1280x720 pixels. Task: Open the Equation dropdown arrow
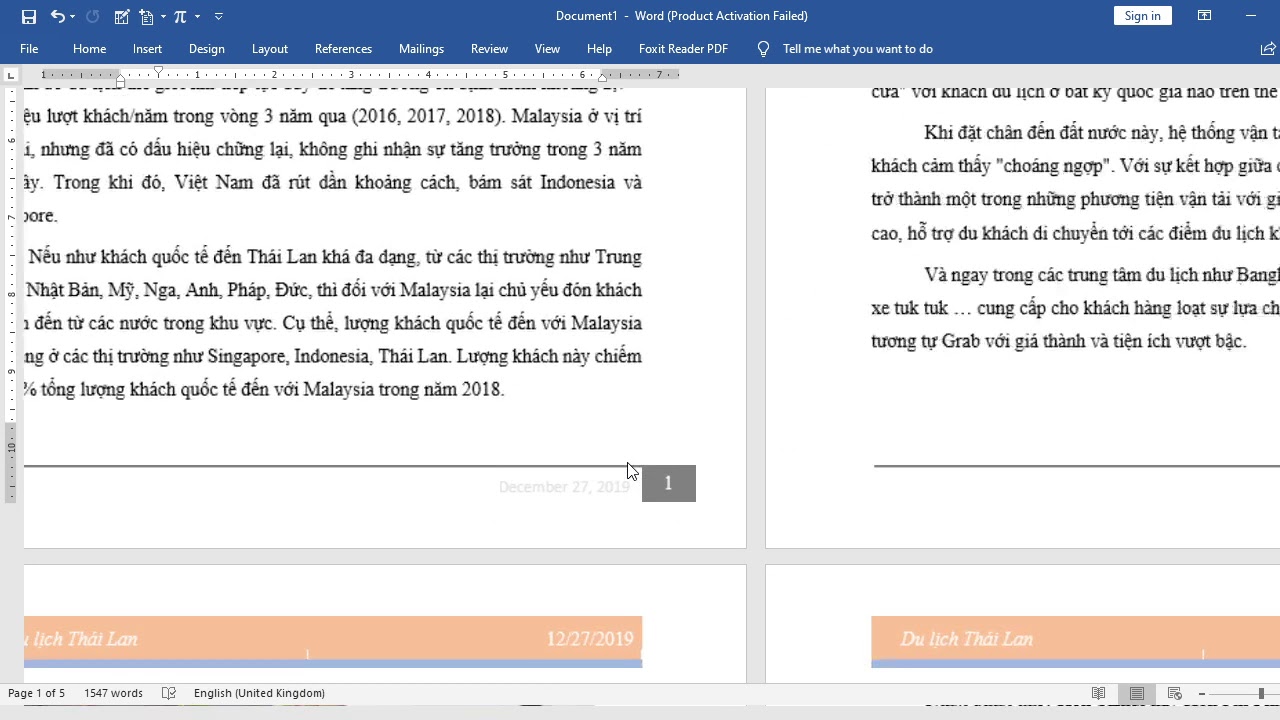[197, 16]
